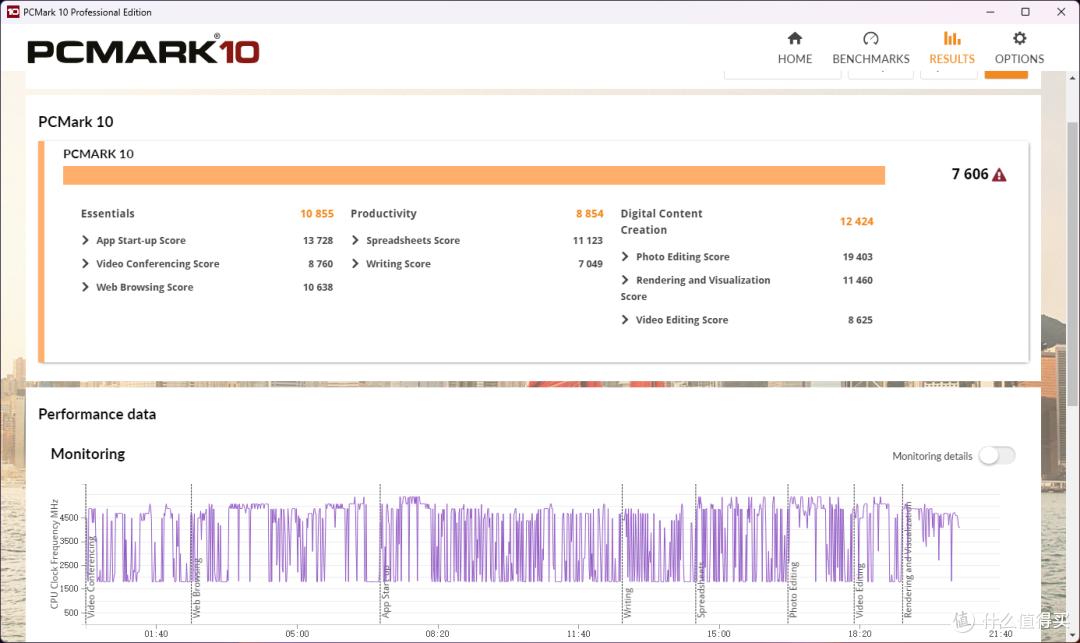Expand Video Conferencing Score row

point(85,264)
